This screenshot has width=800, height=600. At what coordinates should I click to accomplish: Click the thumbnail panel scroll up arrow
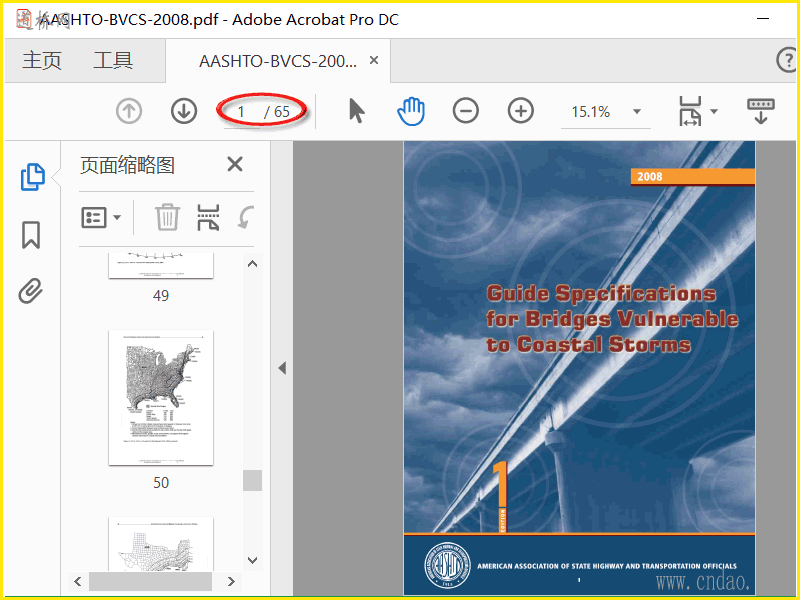click(x=252, y=264)
